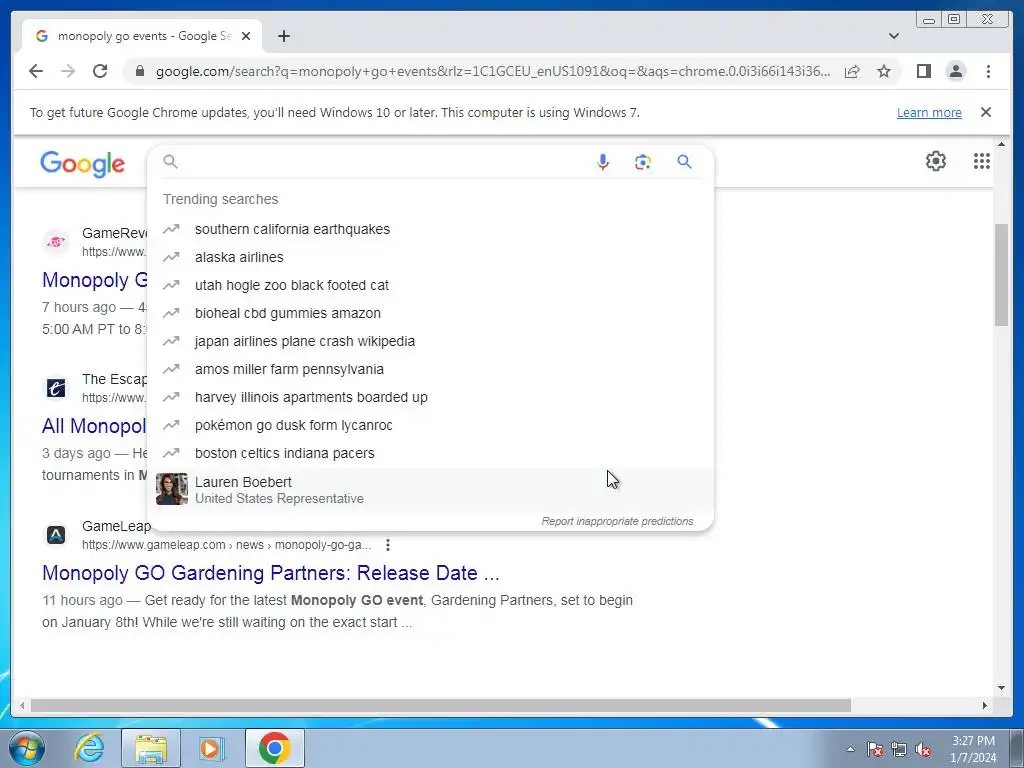The height and width of the screenshot is (768, 1024).
Task: Bookmark this page with the star icon
Action: click(x=884, y=71)
